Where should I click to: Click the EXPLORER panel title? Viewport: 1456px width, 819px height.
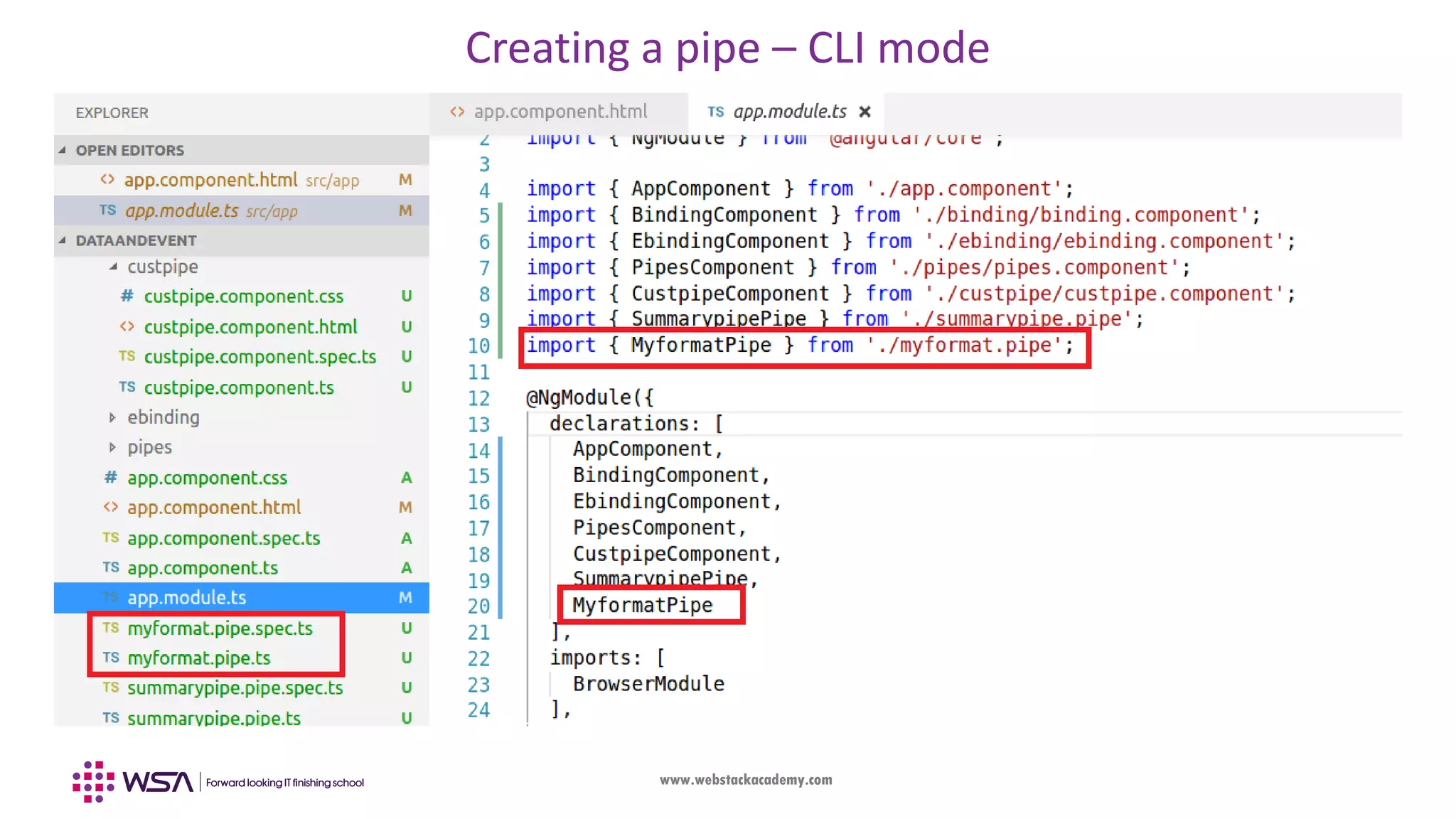tap(112, 113)
